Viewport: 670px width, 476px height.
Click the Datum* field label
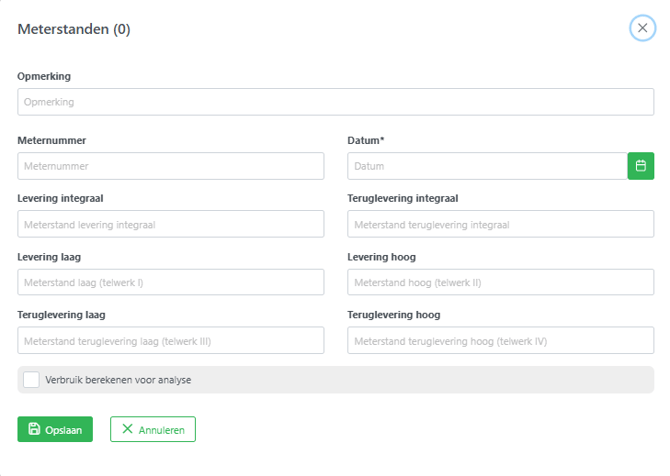[x=366, y=141]
